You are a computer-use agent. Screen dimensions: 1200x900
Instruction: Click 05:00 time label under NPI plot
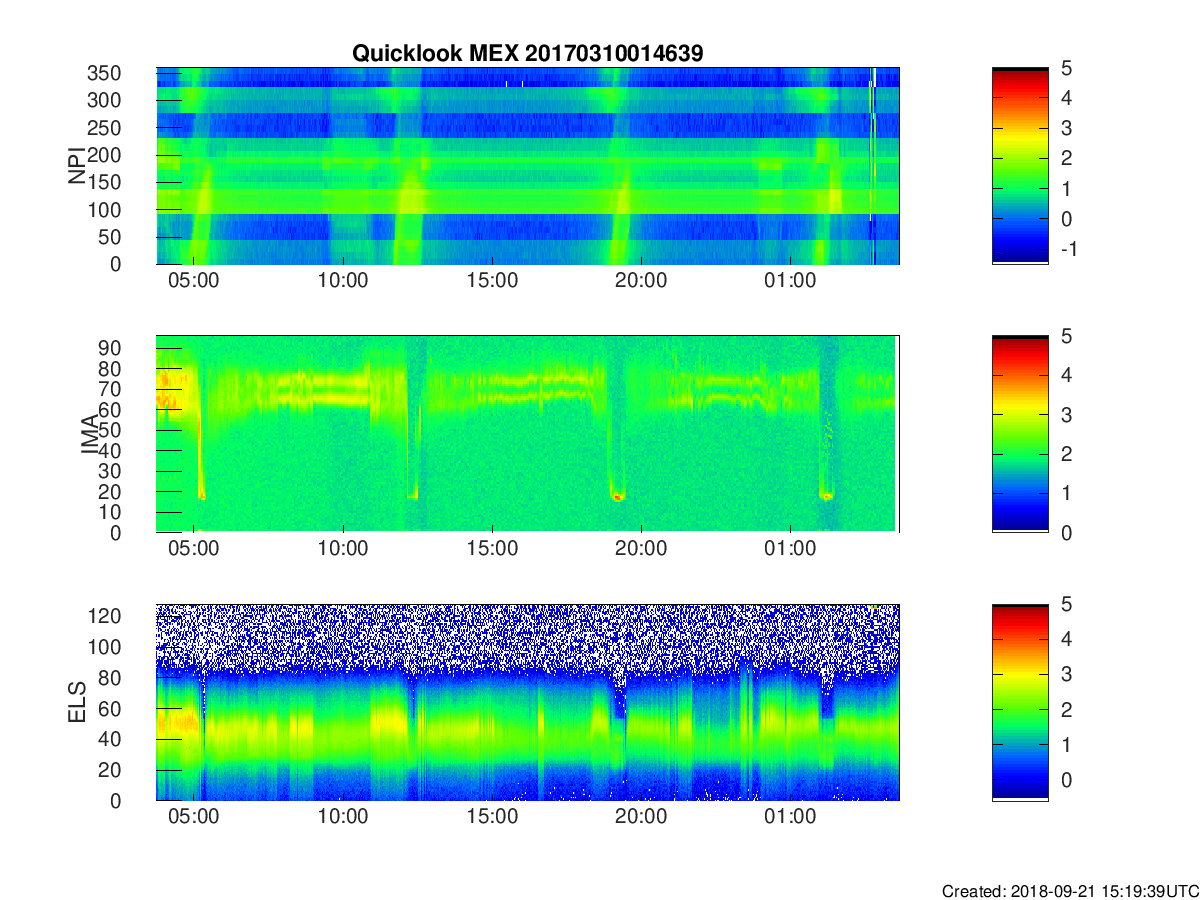[193, 281]
